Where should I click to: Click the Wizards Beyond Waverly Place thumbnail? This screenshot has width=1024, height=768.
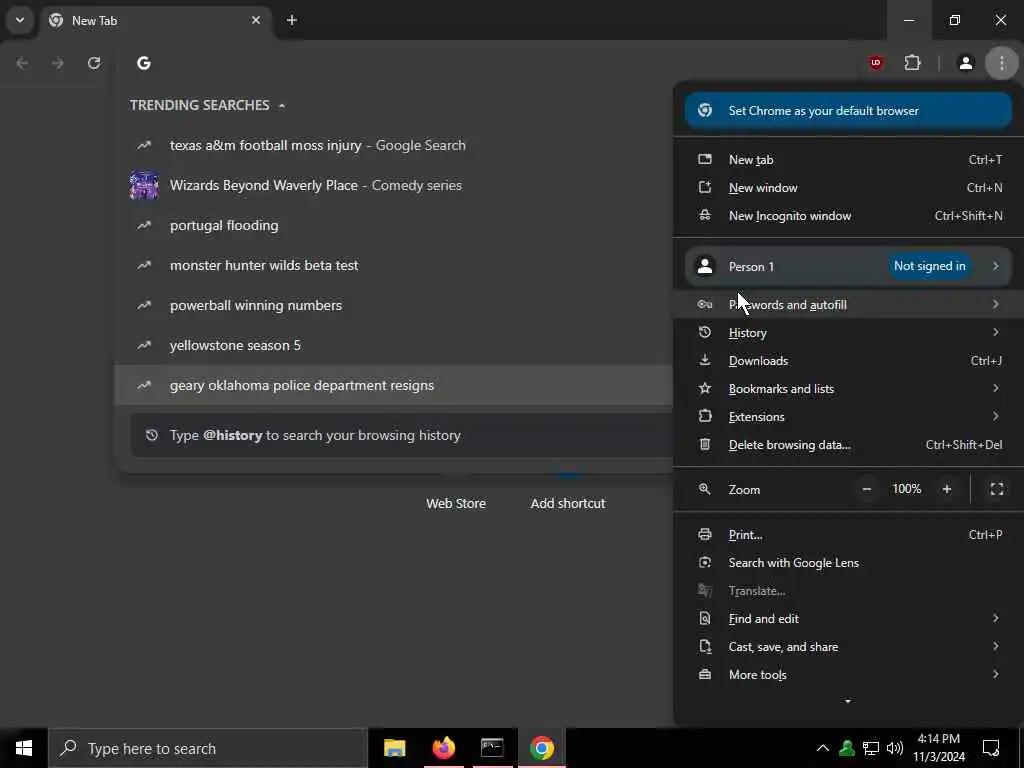click(x=144, y=185)
